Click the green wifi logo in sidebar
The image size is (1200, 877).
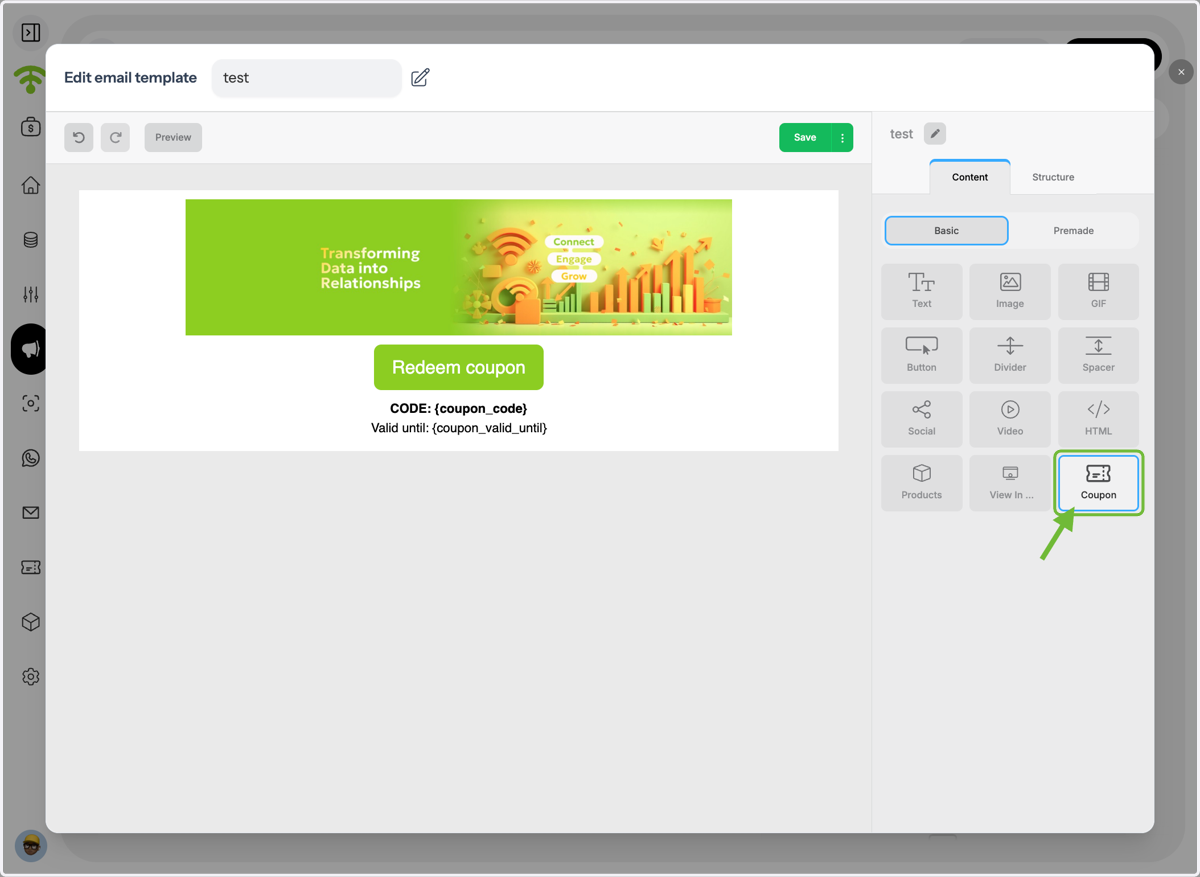pos(31,79)
